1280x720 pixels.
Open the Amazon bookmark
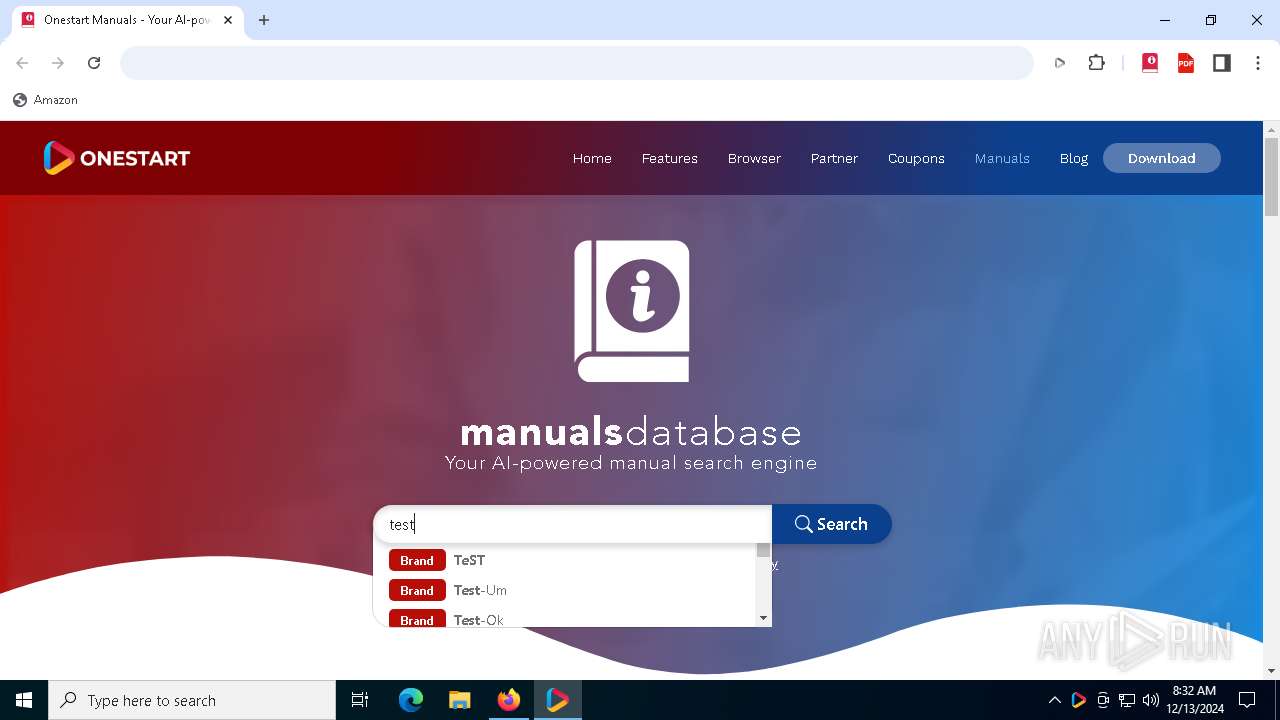coord(46,100)
